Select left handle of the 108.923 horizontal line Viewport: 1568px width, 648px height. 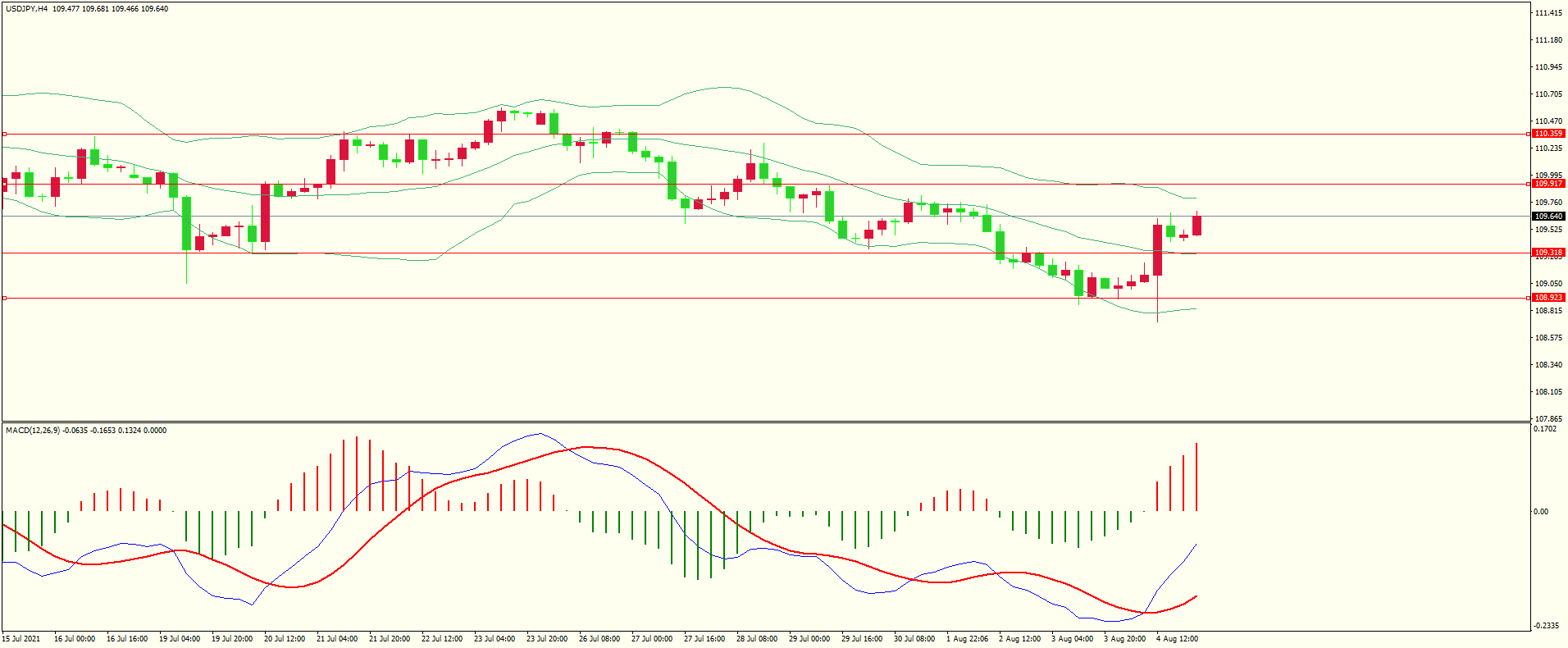4,298
